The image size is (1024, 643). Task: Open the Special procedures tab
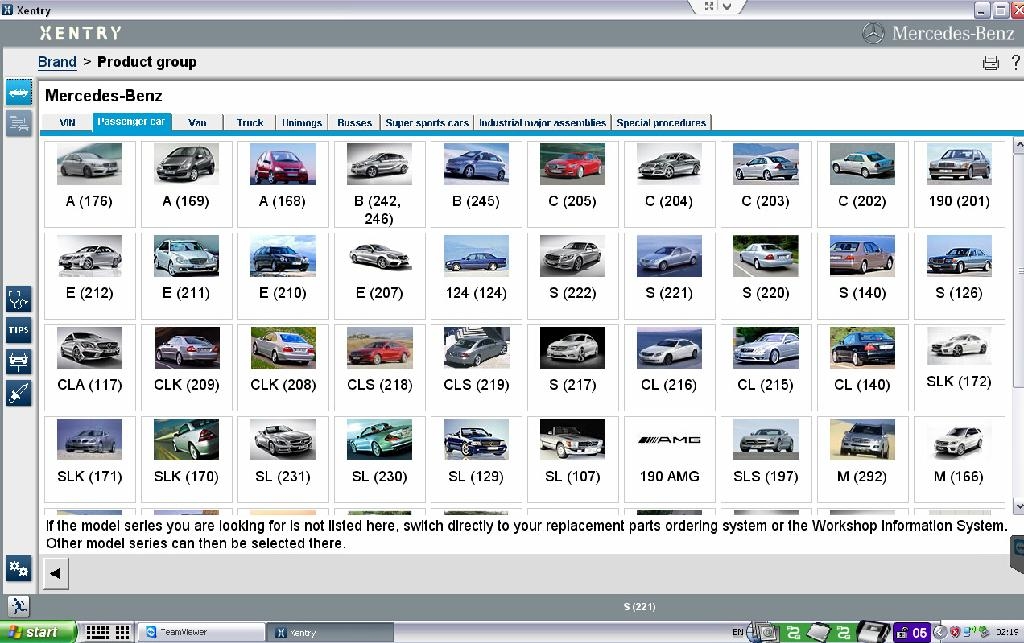click(662, 123)
